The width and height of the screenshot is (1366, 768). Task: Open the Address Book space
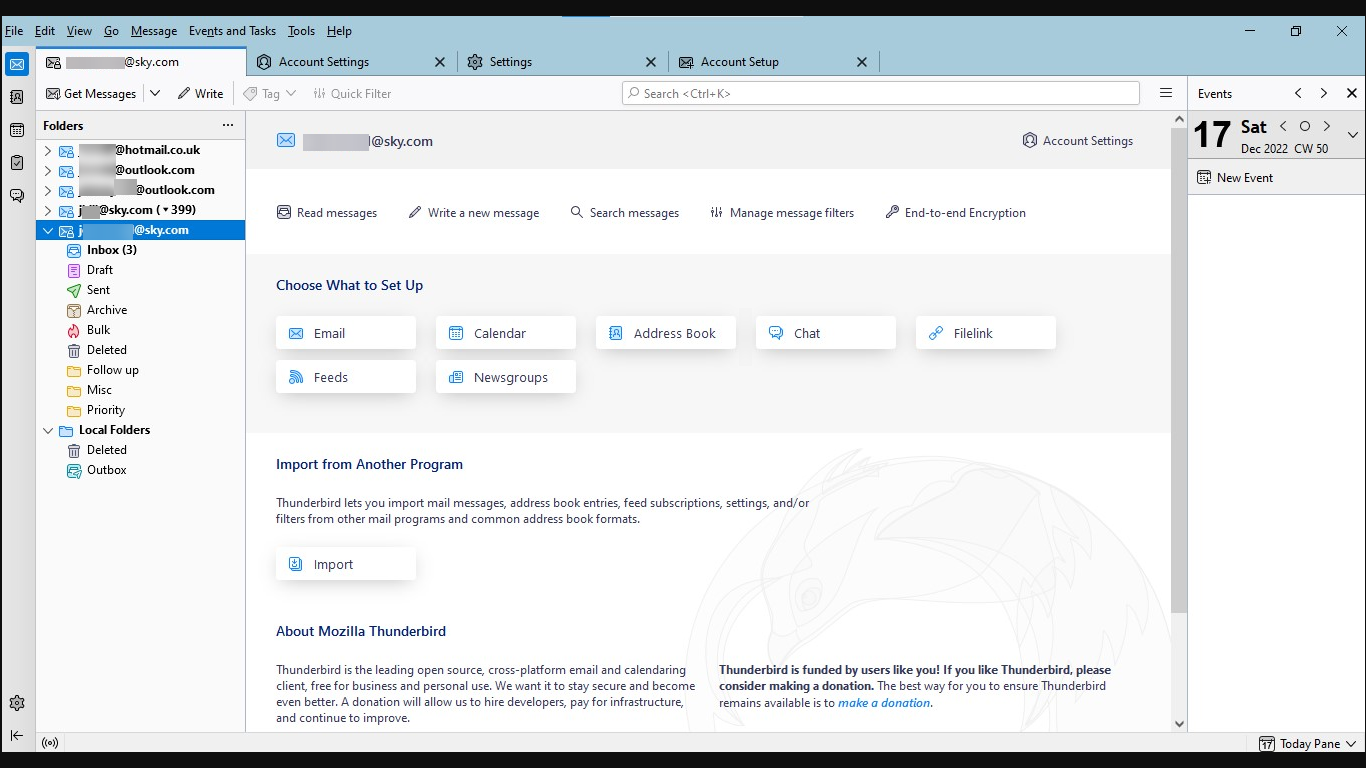pyautogui.click(x=16, y=97)
